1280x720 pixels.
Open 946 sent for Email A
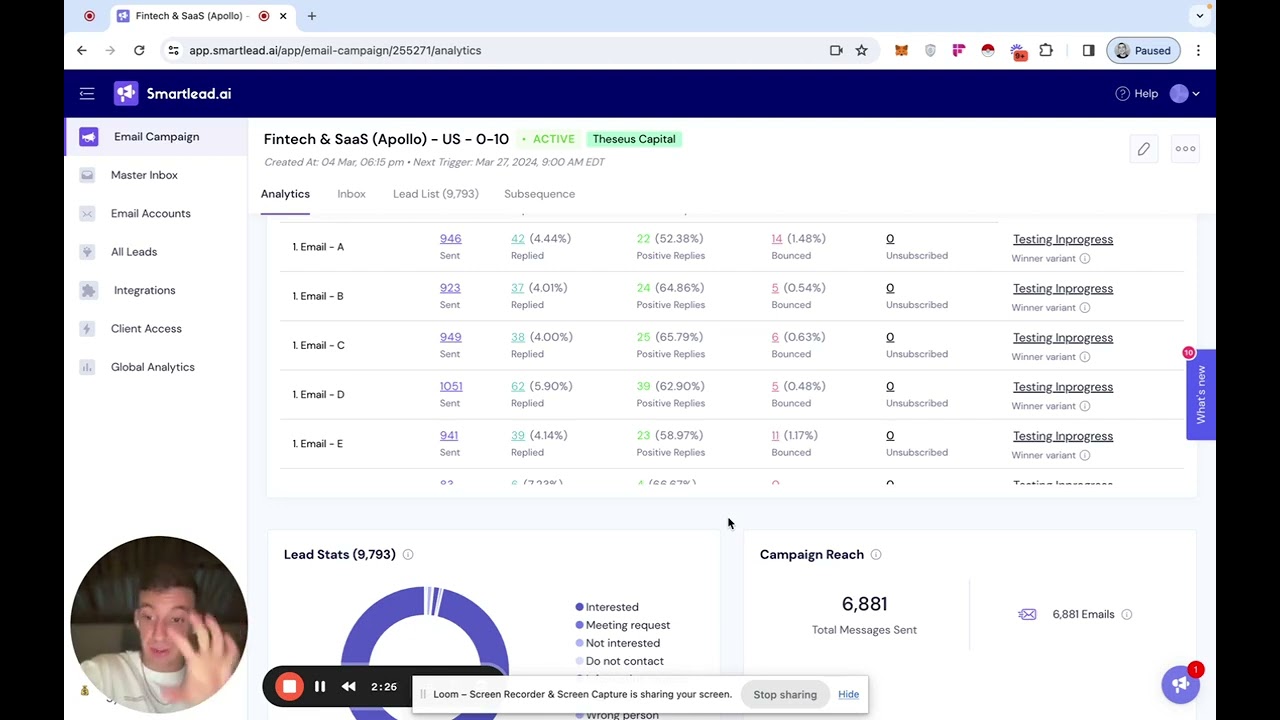[450, 239]
